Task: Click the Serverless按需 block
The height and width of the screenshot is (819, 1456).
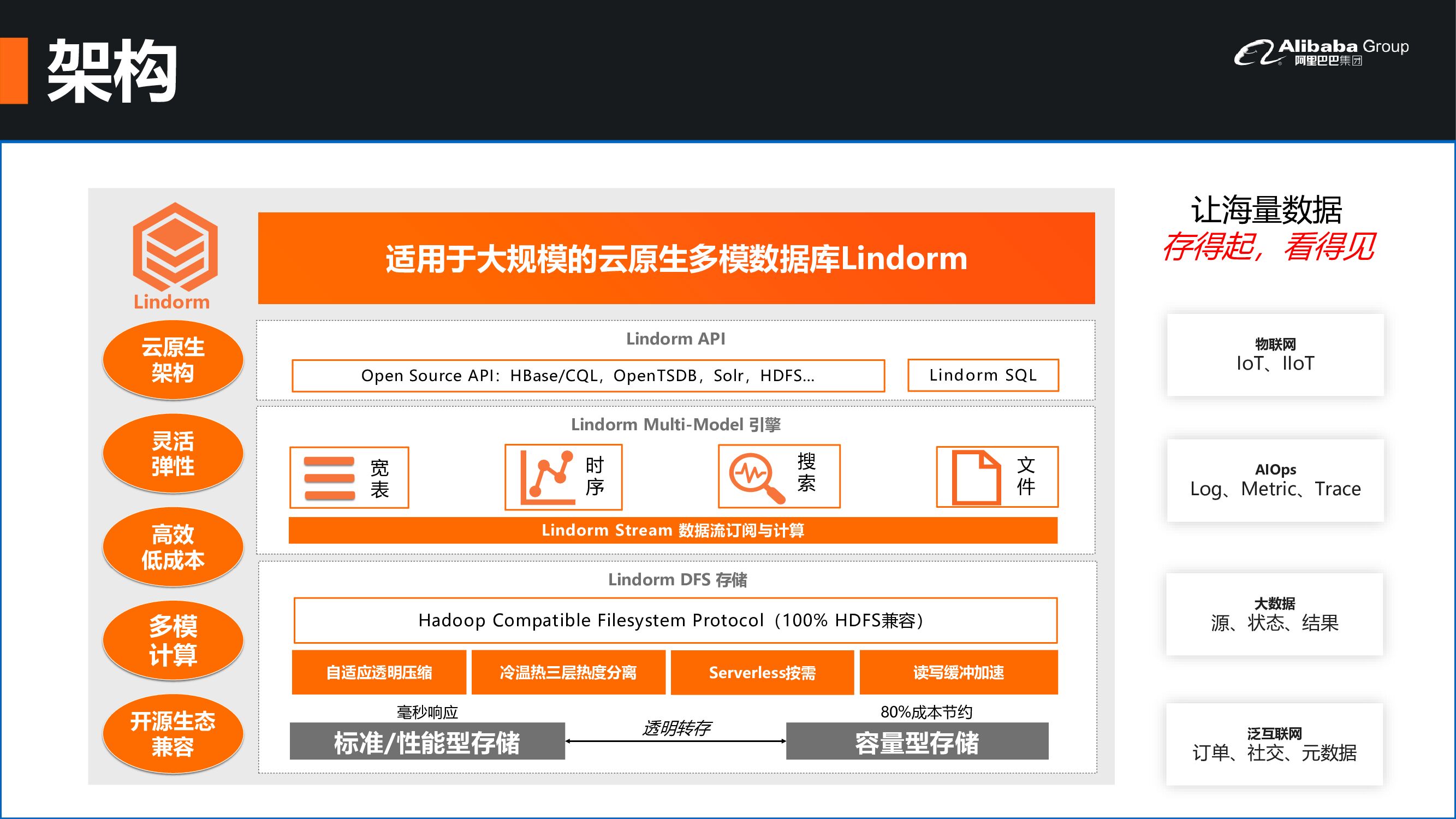Action: click(x=762, y=673)
